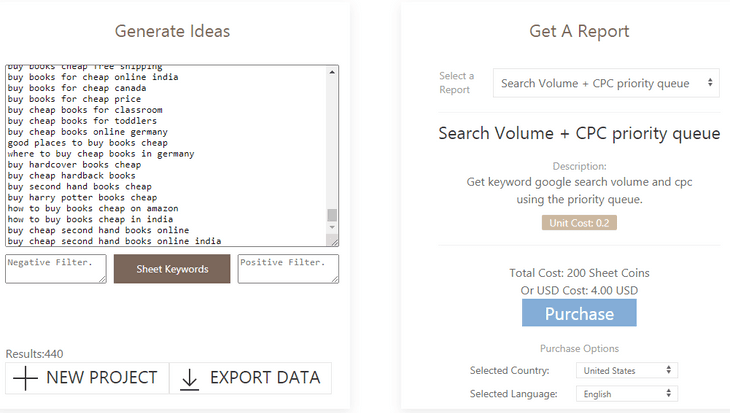Click the download arrow icon for export
The width and height of the screenshot is (730, 413).
coord(189,379)
